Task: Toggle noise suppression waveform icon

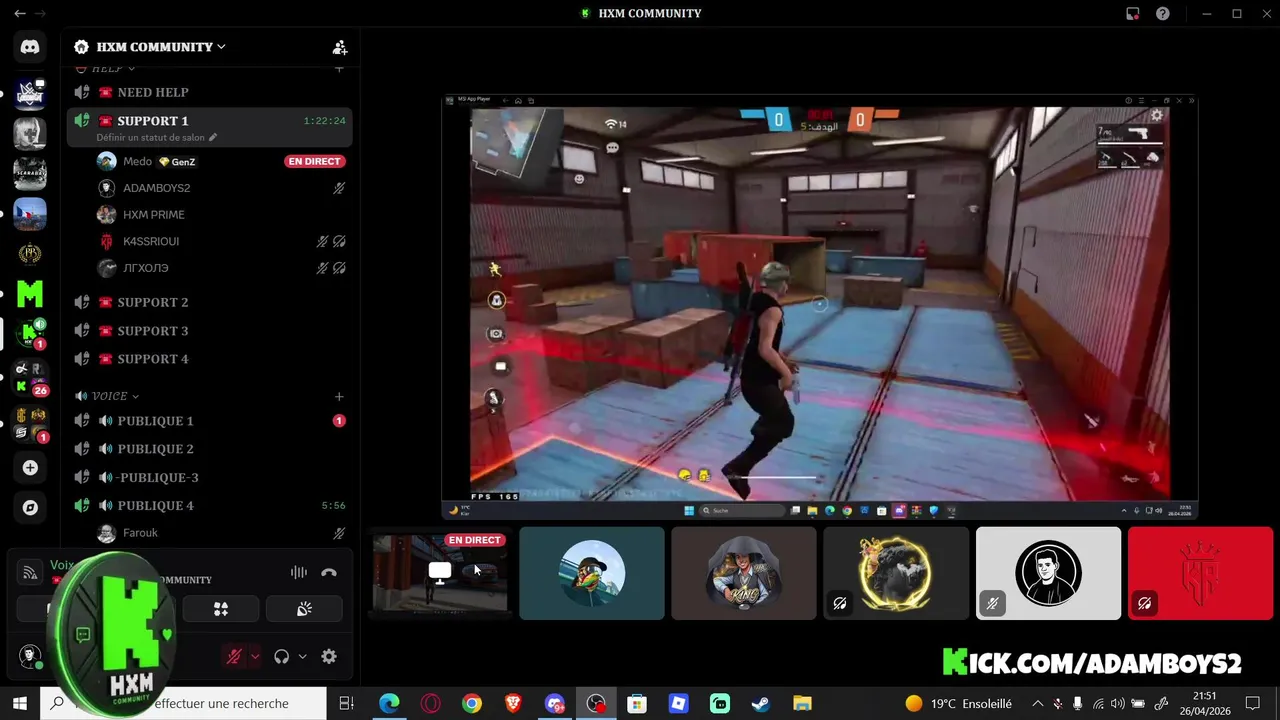Action: click(298, 573)
